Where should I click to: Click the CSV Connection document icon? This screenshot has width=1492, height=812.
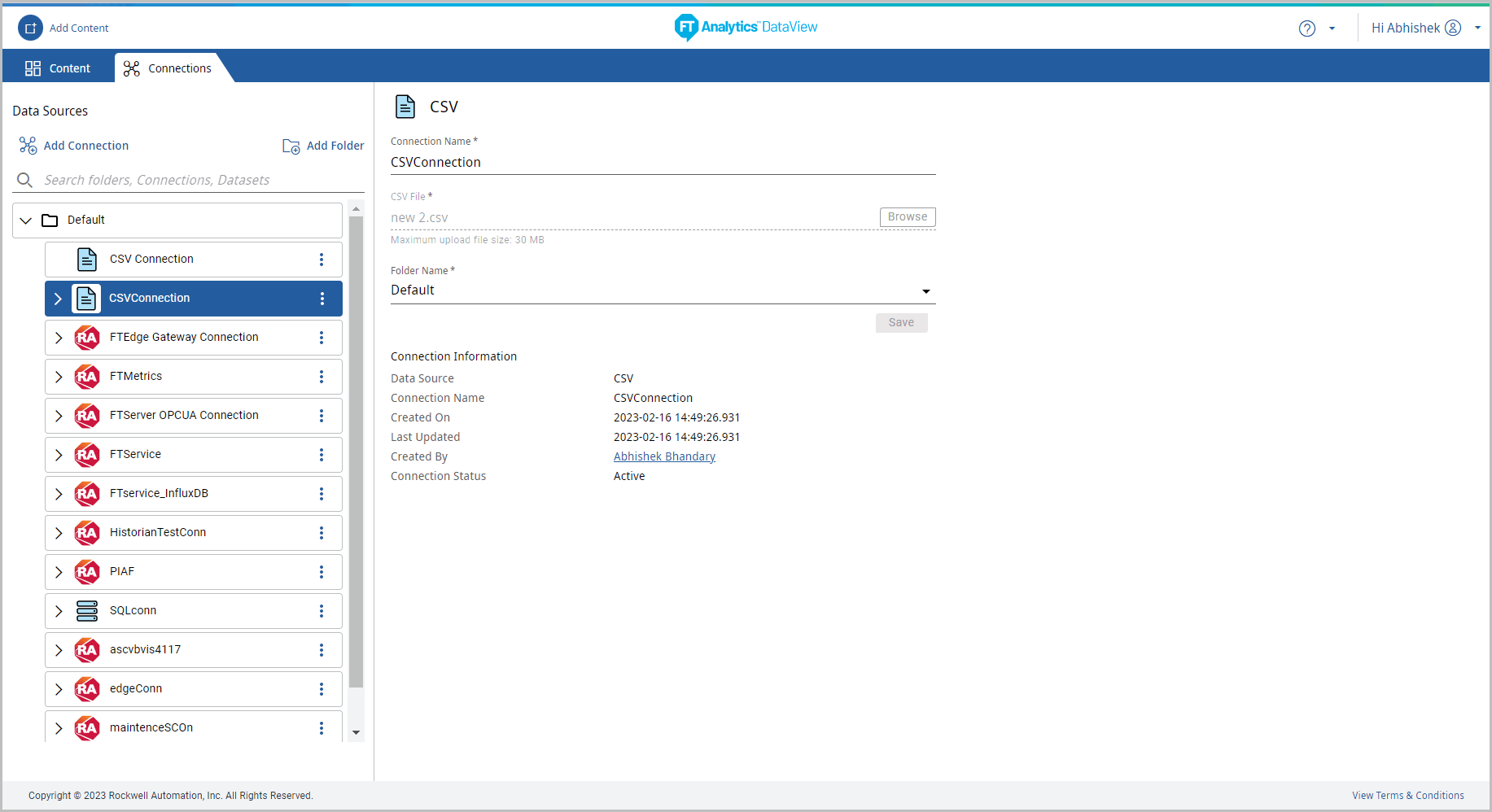pyautogui.click(x=87, y=260)
